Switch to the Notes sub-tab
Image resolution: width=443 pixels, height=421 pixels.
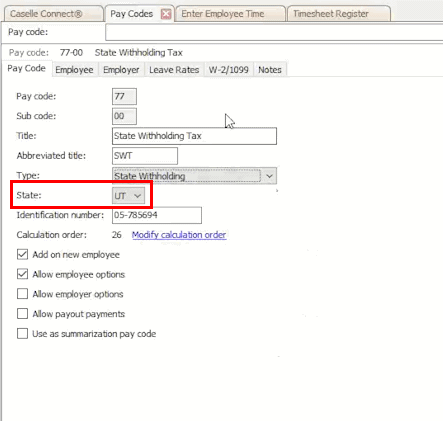pyautogui.click(x=270, y=70)
